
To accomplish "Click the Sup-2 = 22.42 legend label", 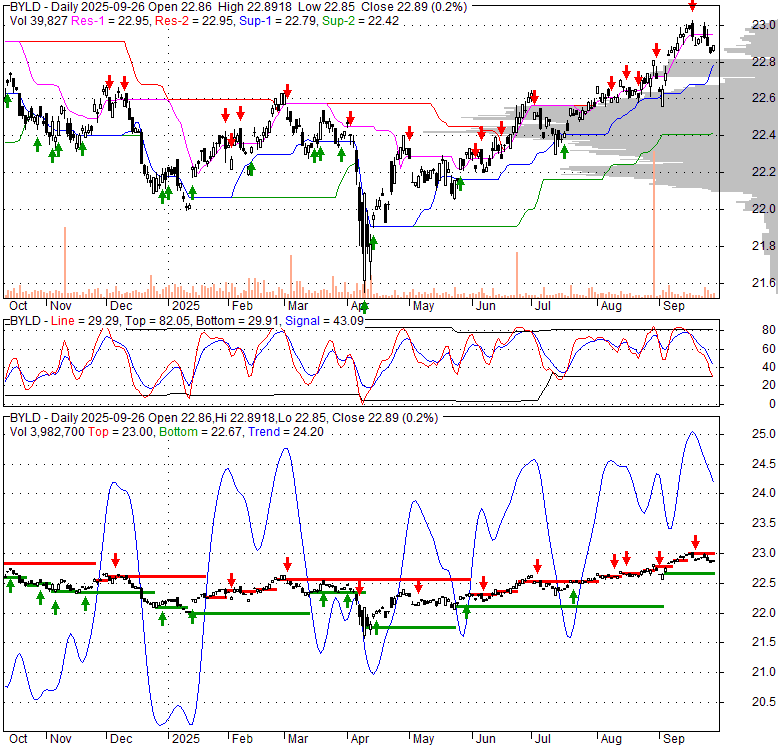I will (360, 21).
